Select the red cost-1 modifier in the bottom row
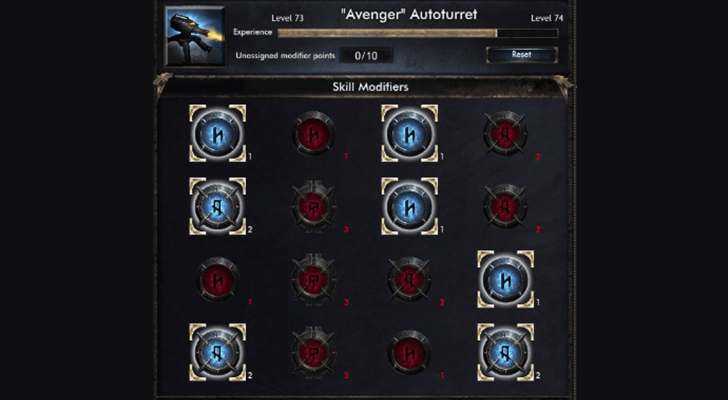 tap(410, 352)
